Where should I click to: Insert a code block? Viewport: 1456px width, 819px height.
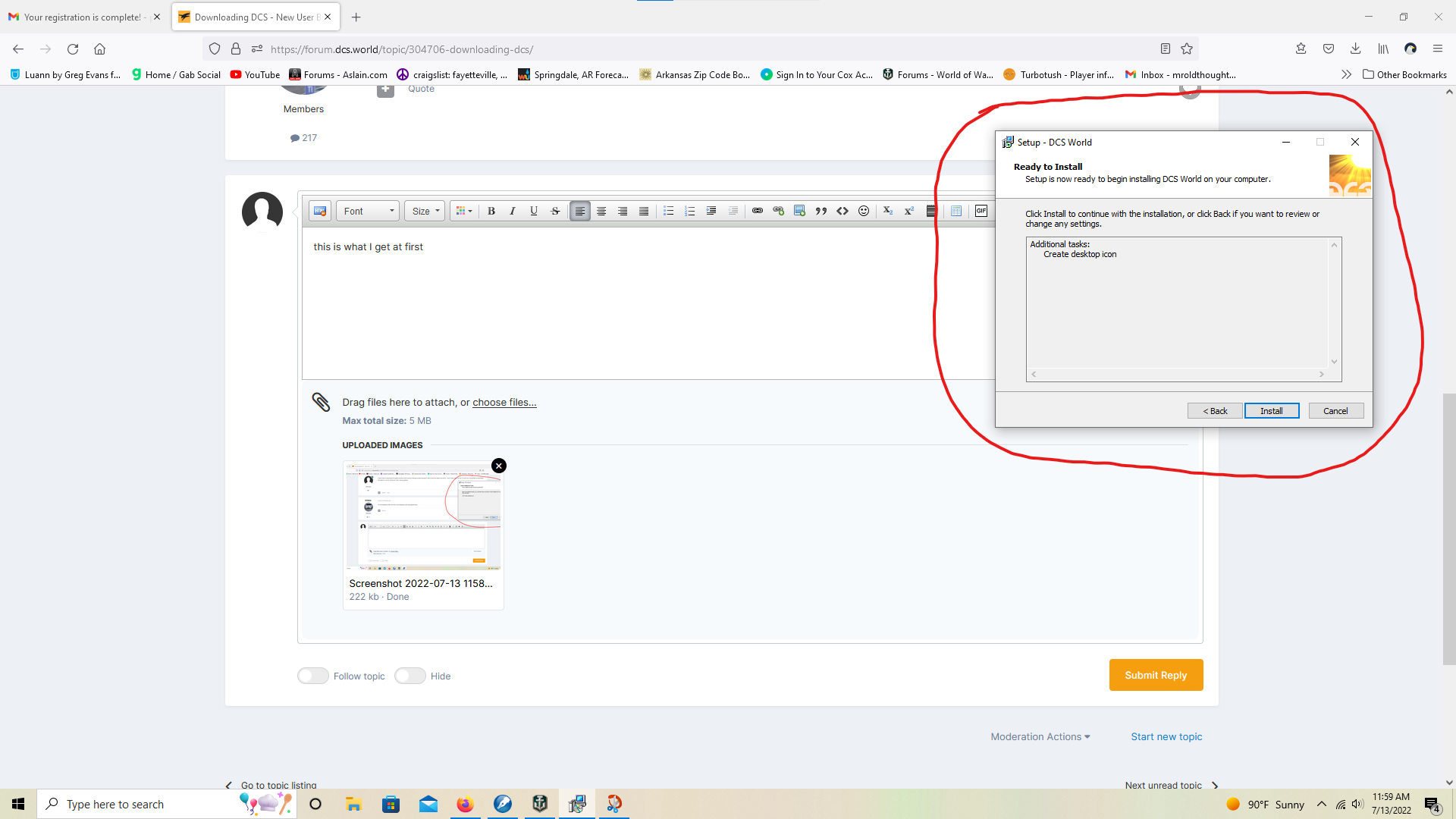pyautogui.click(x=843, y=211)
